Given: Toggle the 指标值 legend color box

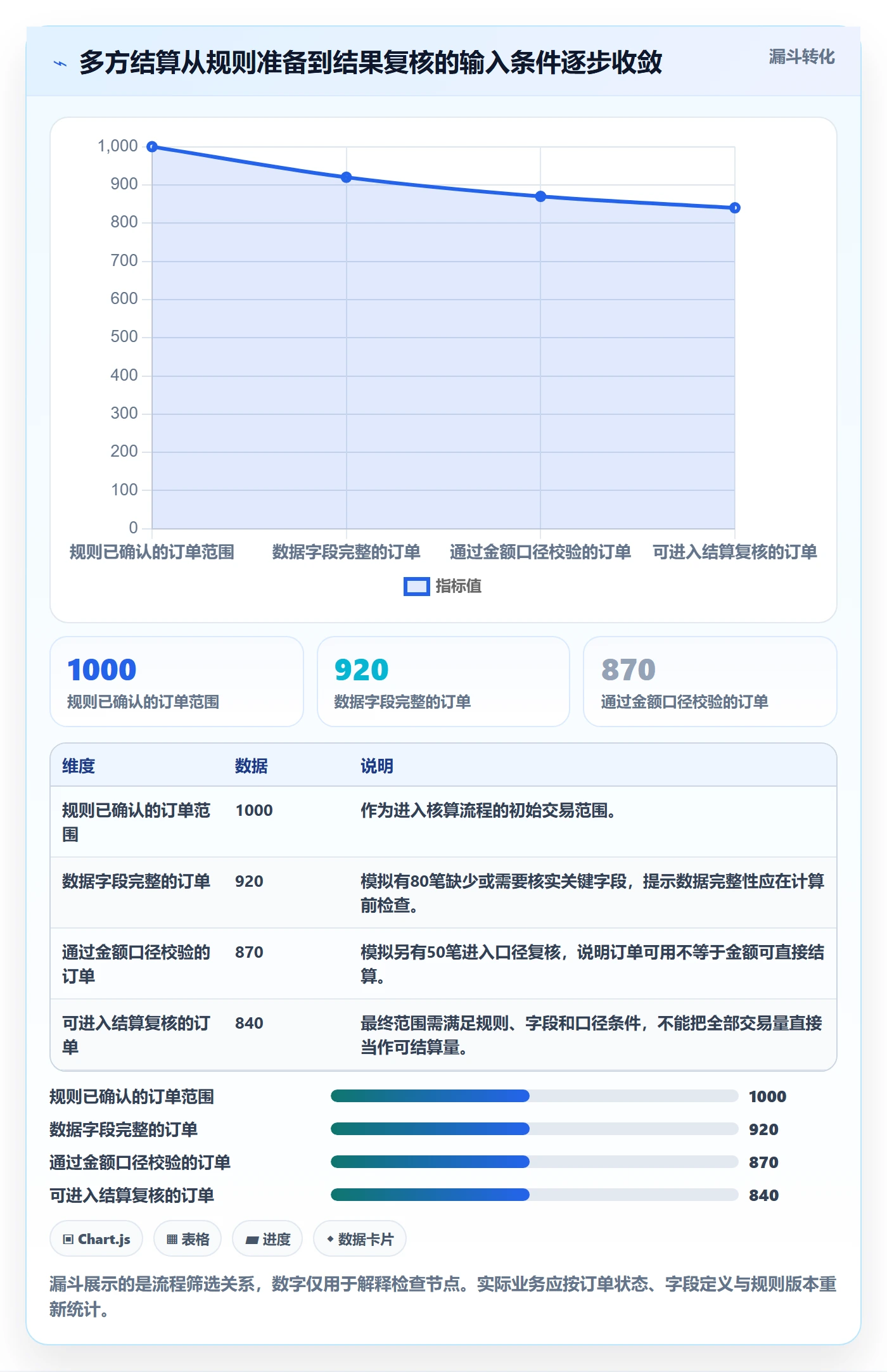Looking at the screenshot, I should [x=417, y=587].
